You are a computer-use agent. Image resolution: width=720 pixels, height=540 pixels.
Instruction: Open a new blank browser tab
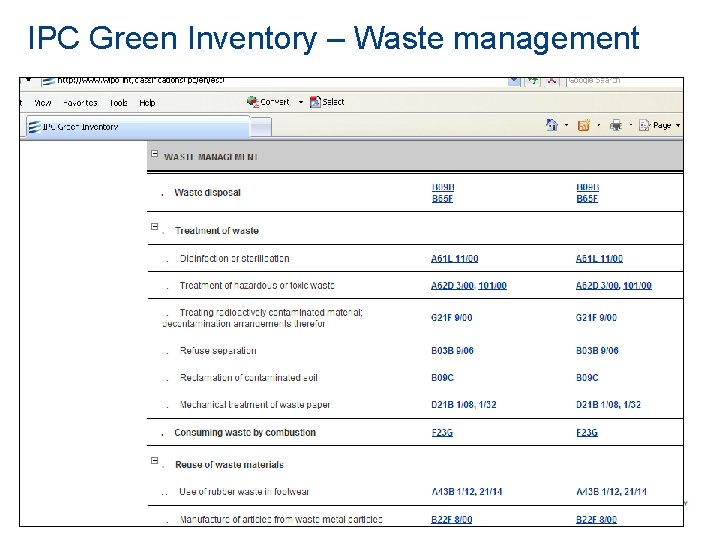coord(261,127)
